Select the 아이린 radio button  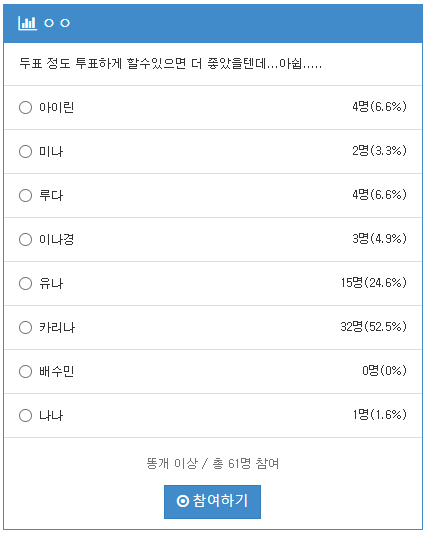tap(25, 107)
